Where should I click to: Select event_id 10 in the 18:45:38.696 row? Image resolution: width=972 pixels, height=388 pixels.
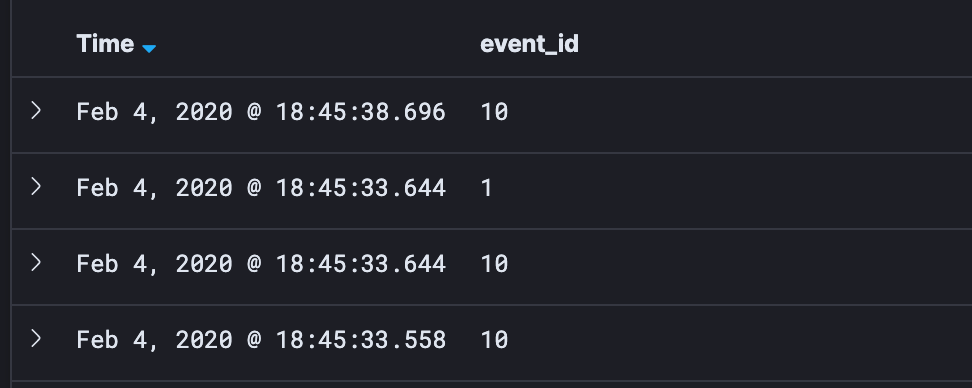494,112
